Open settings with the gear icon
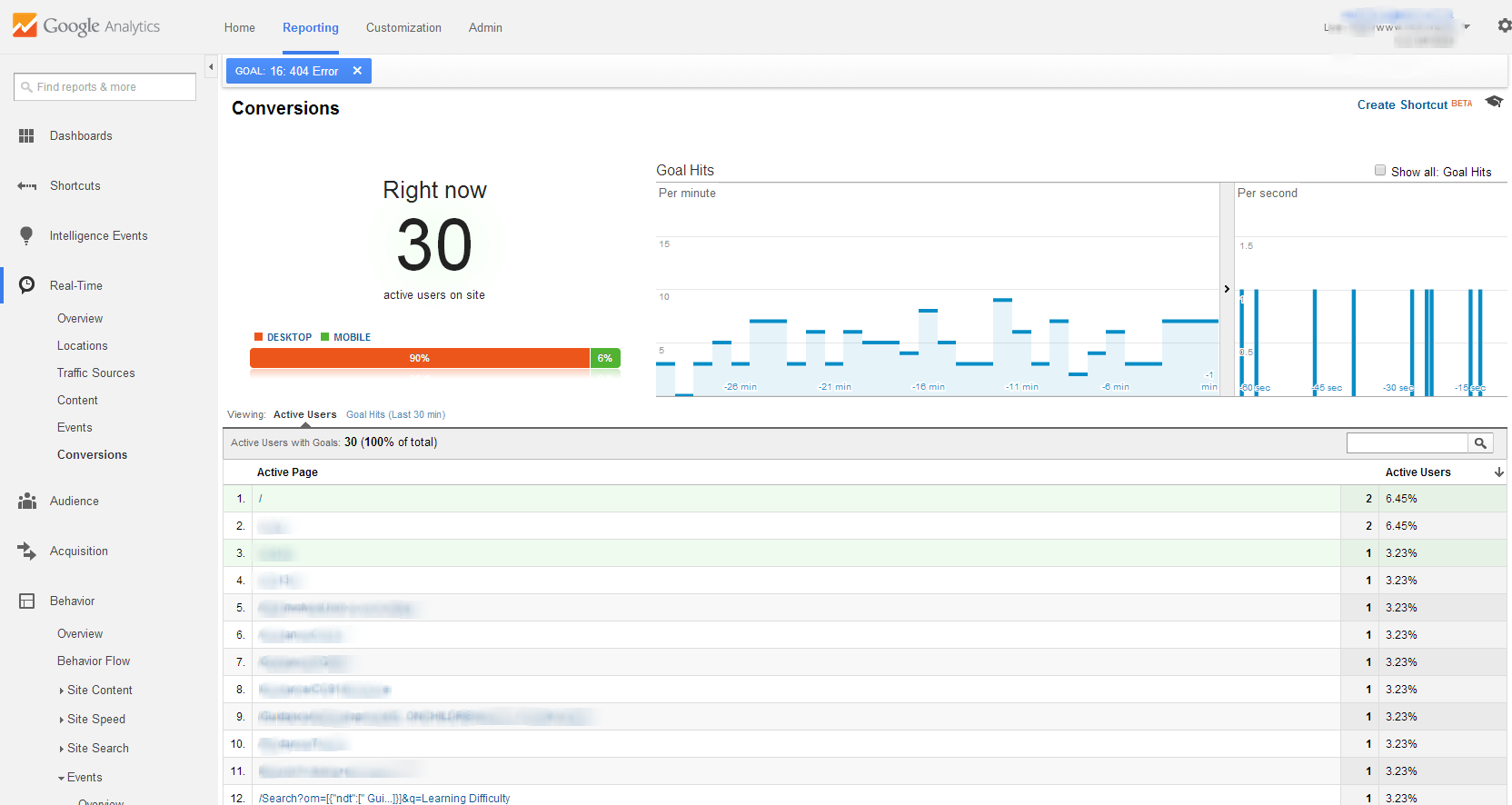Screen dimensions: 1512x805 pyautogui.click(x=1504, y=26)
